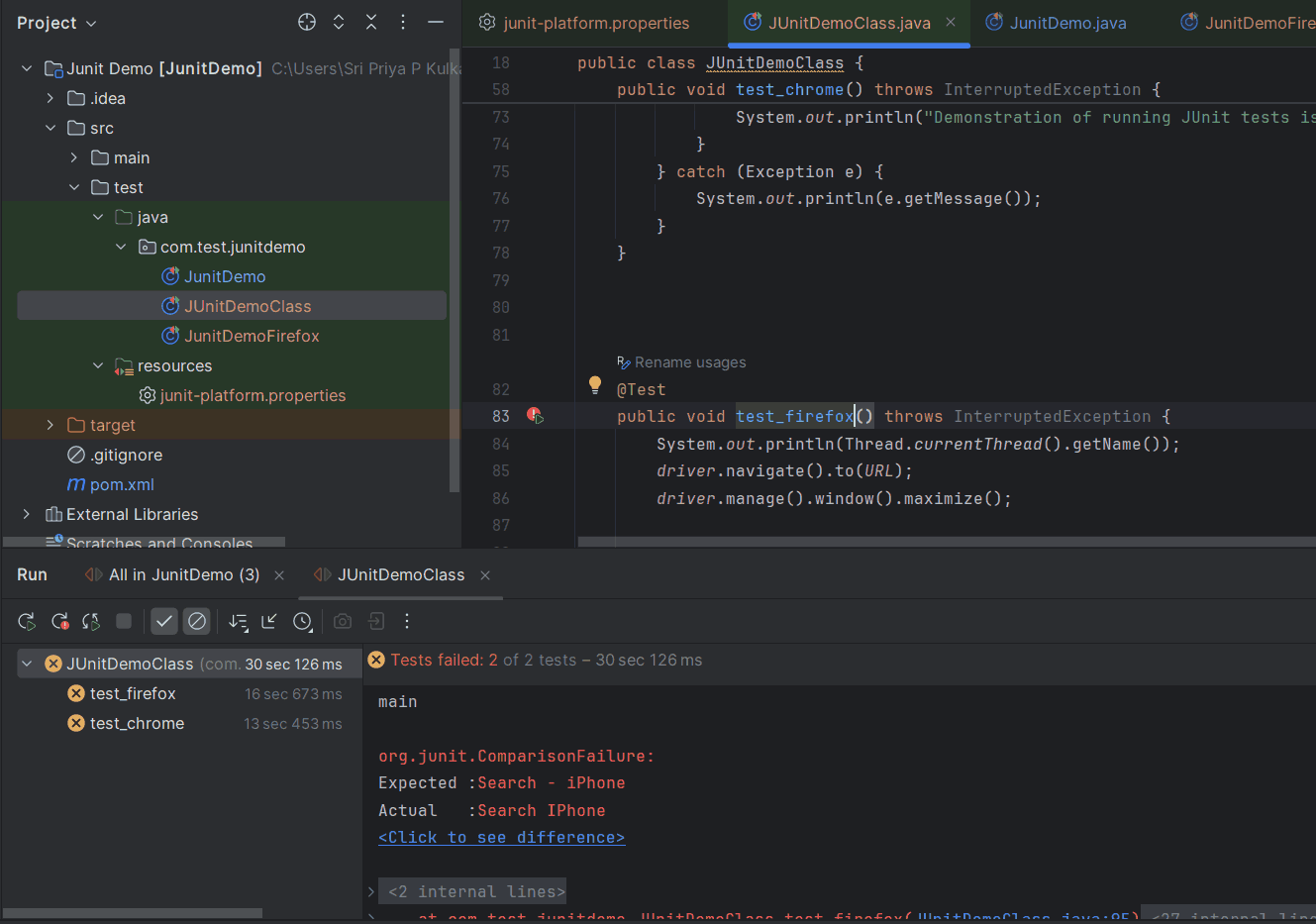Screen dimensions: 1316x924
Task: Click the sort tests icon
Action: coord(238,621)
